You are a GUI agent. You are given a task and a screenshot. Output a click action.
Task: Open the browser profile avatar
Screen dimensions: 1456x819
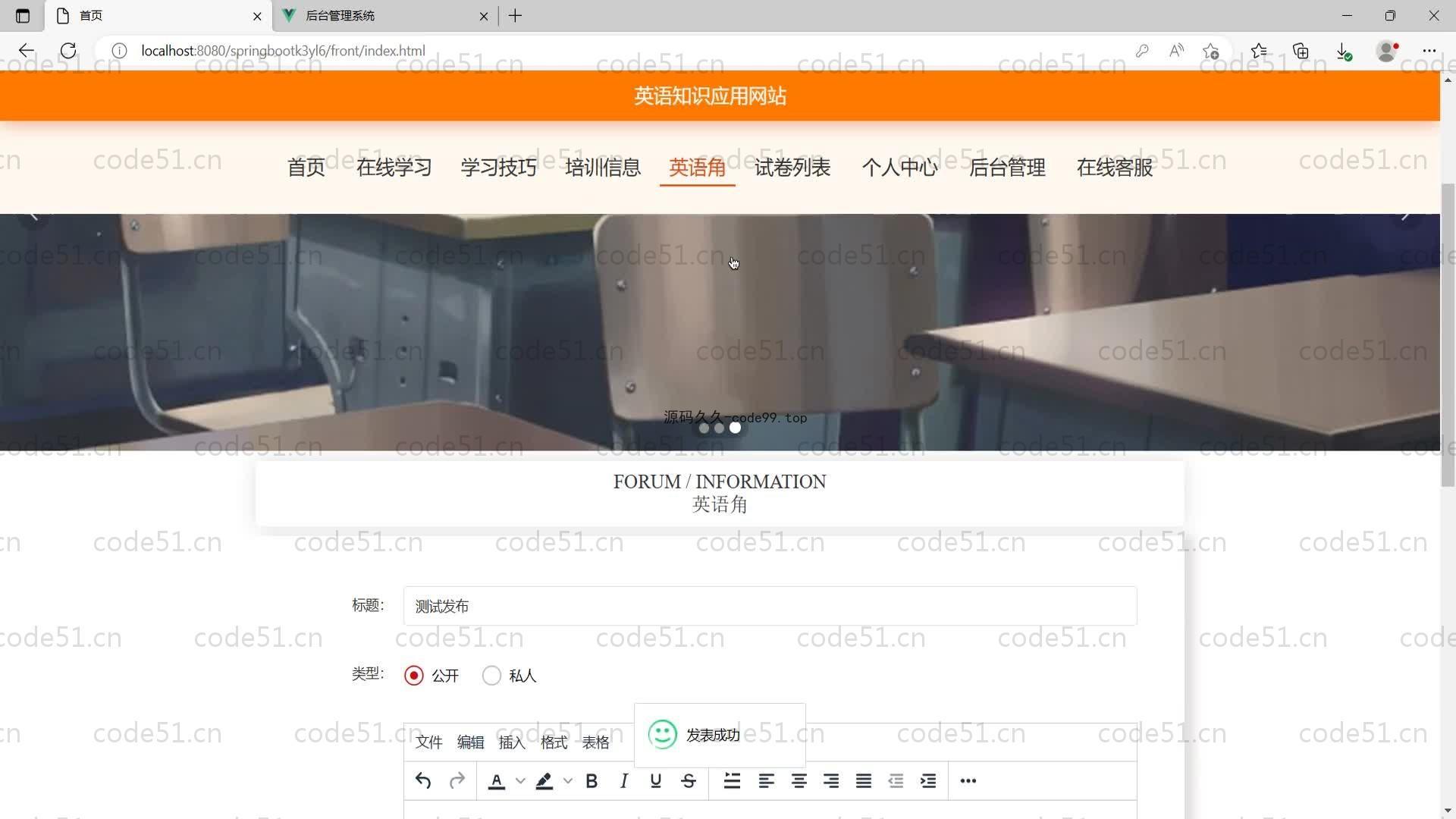click(x=1387, y=51)
